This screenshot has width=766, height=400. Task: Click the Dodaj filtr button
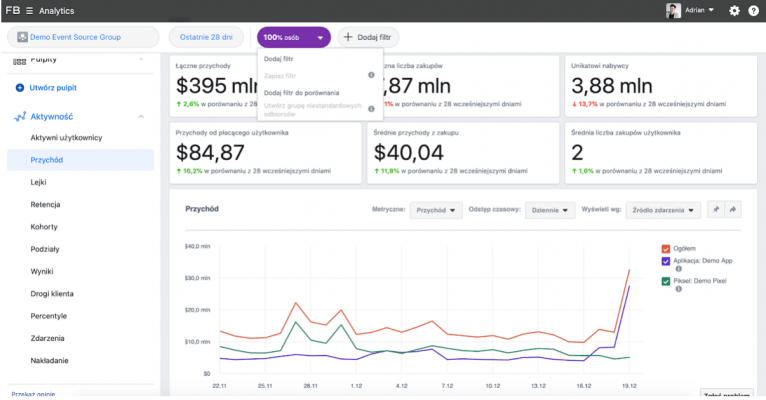[x=367, y=37]
